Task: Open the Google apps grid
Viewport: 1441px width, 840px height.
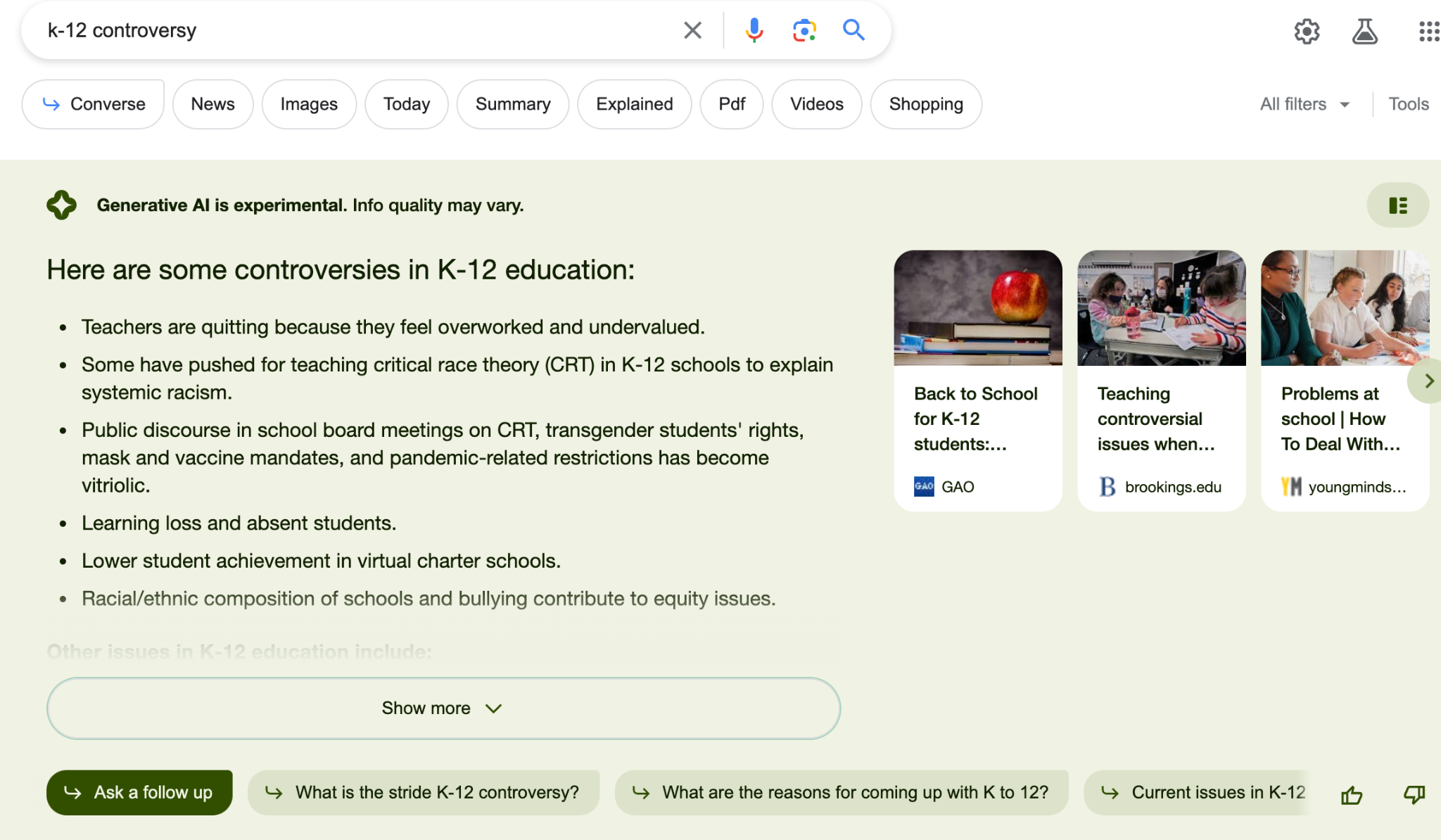Action: 1428,32
